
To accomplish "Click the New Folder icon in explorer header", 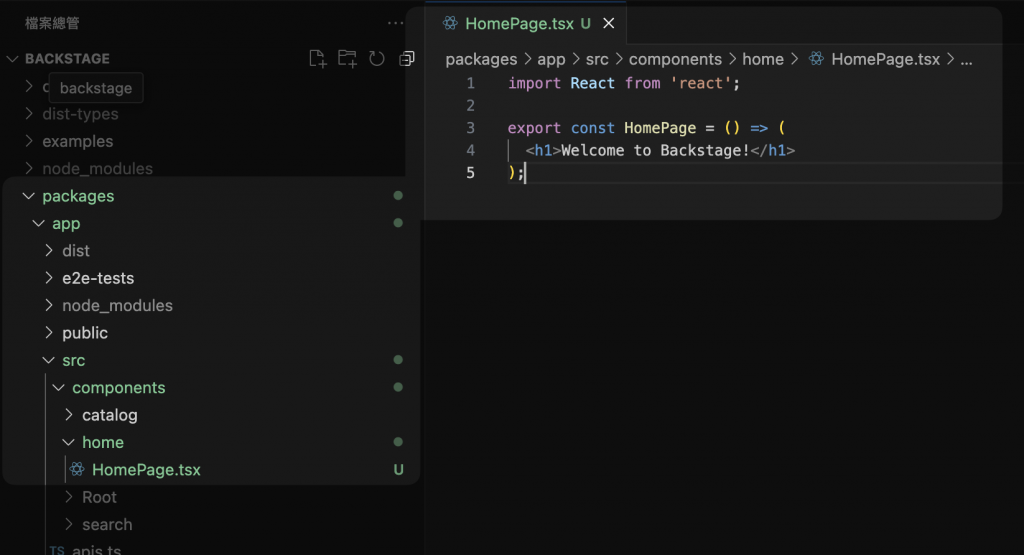I will [347, 59].
